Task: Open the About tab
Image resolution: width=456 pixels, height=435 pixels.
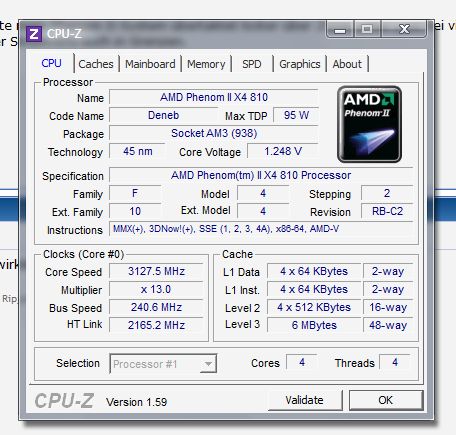Action: [347, 64]
